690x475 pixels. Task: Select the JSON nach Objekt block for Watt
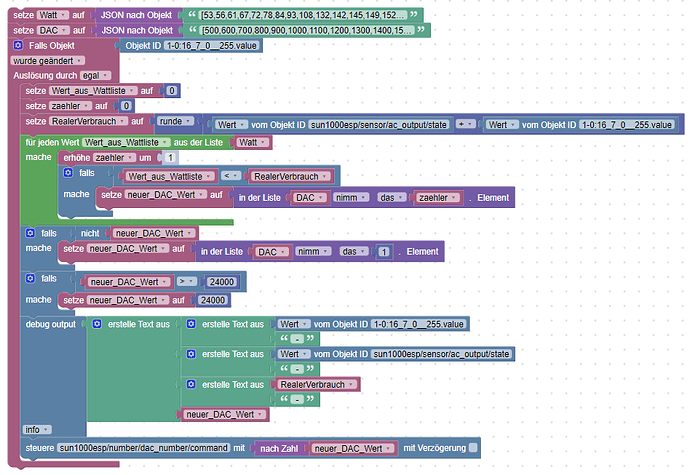coord(136,15)
